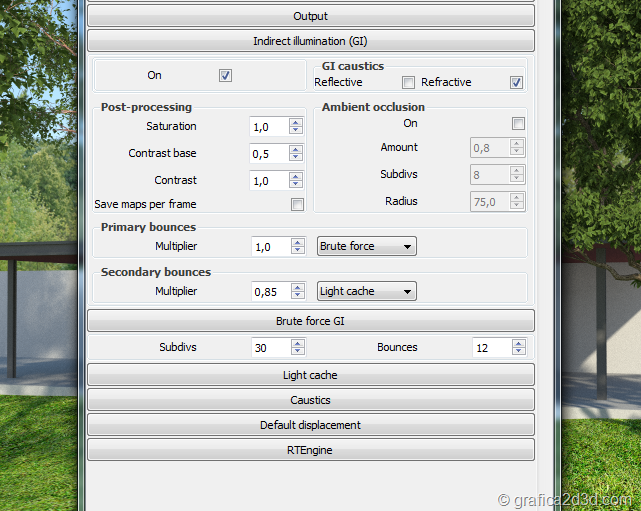The width and height of the screenshot is (641, 511).
Task: Adjust the Bounces spinner arrows
Action: [518, 348]
